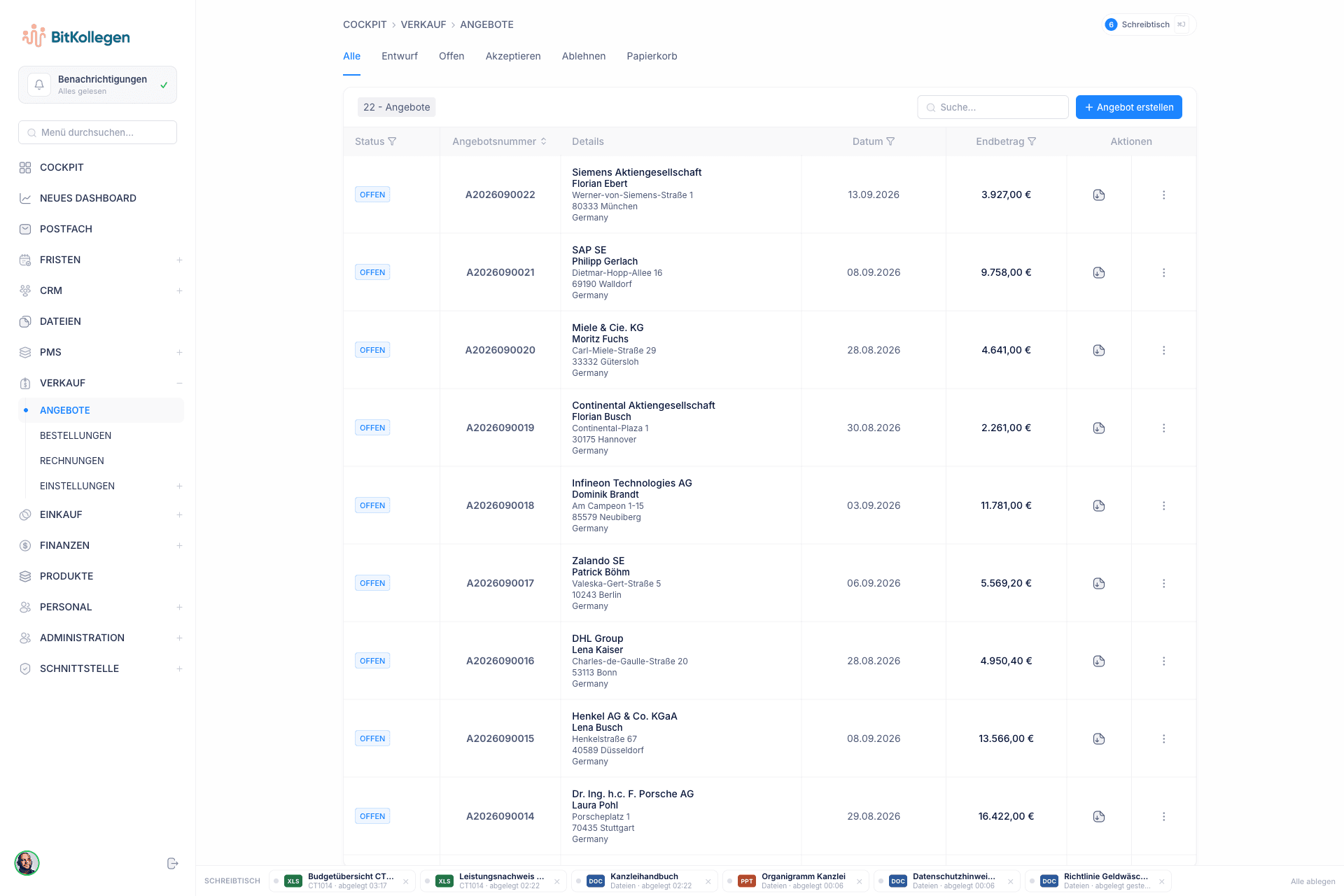Open Leistungsnachweis desk file
Viewport: 1344px width, 896px height.
click(x=492, y=881)
